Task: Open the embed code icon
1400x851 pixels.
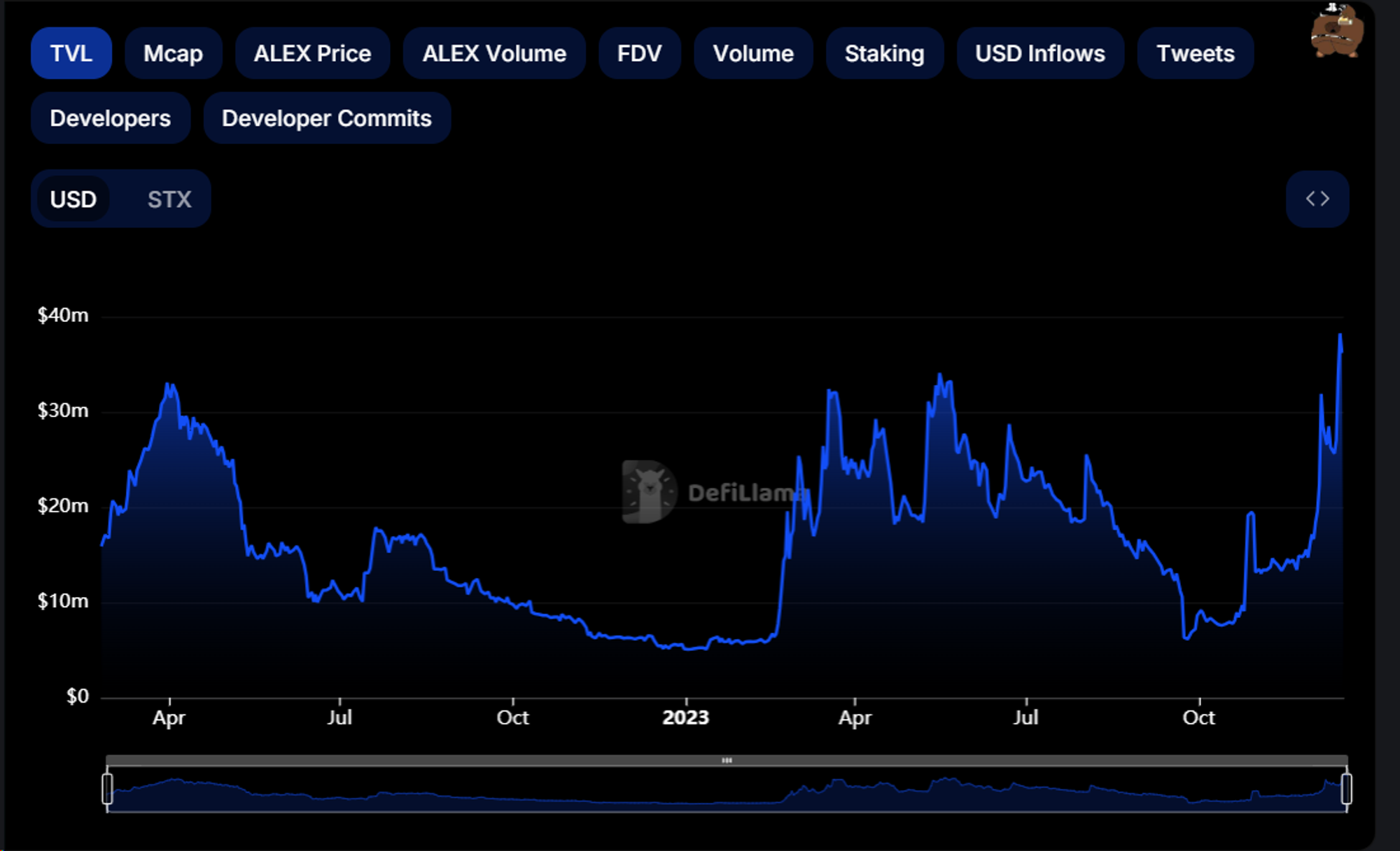Action: pos(1317,199)
